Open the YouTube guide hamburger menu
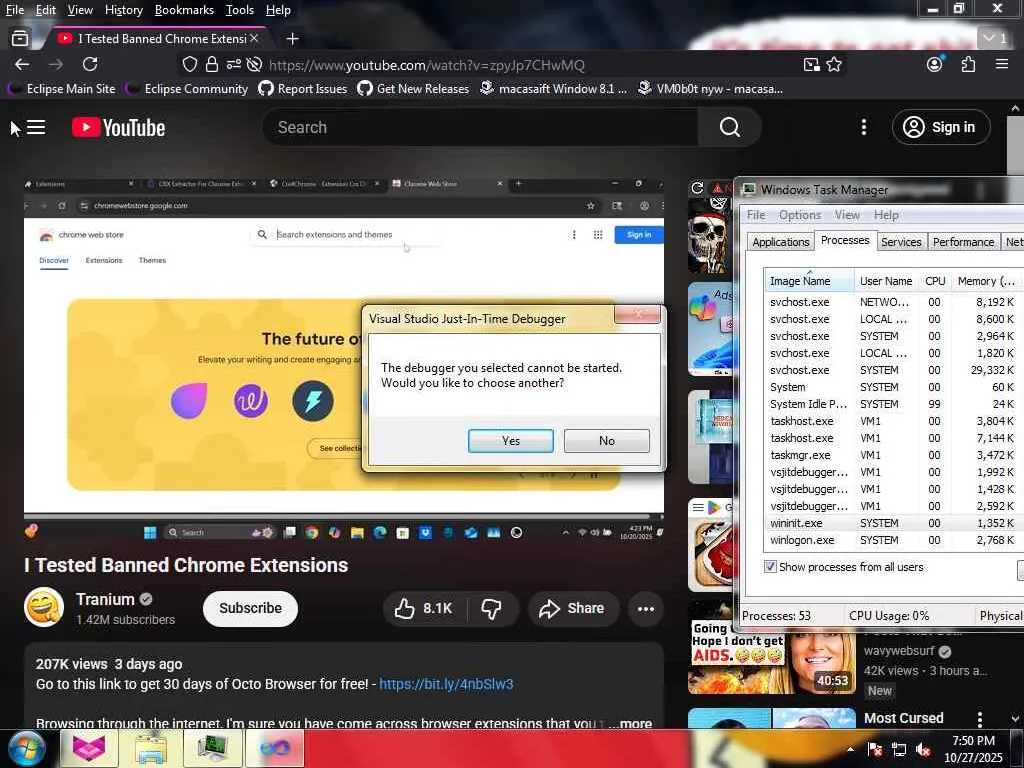 coord(36,127)
